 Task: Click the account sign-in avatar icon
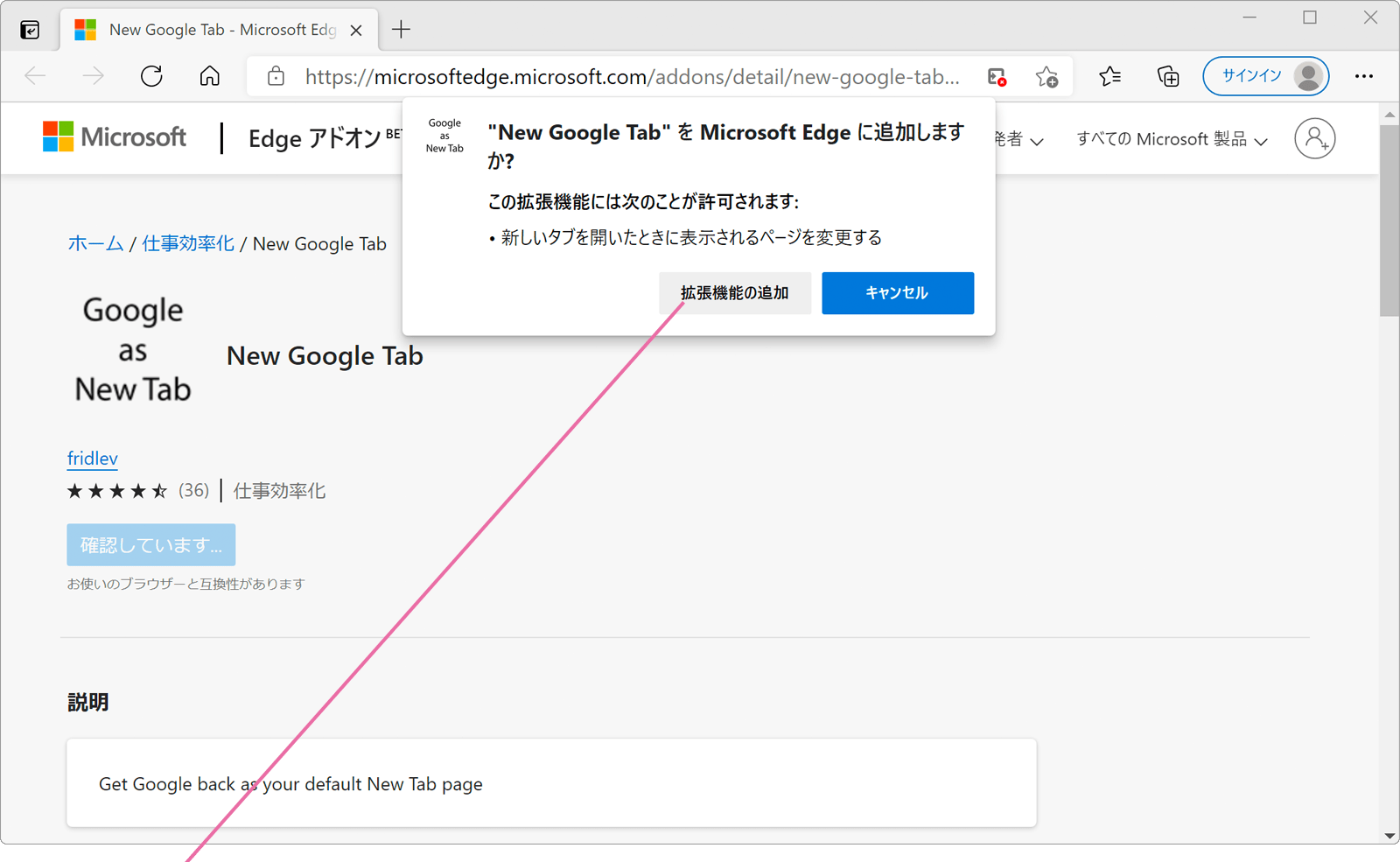click(1314, 138)
